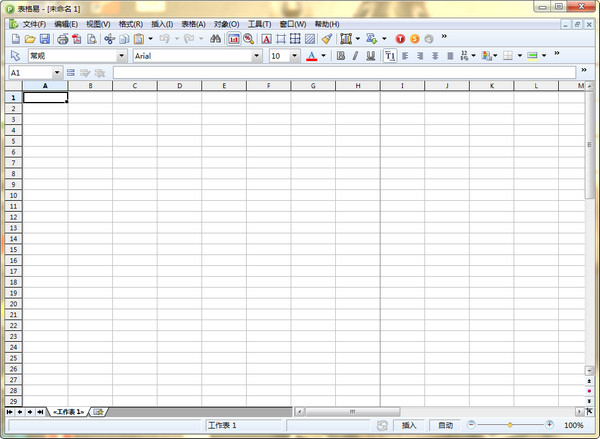Click the Print icon in toolbar

(62, 39)
